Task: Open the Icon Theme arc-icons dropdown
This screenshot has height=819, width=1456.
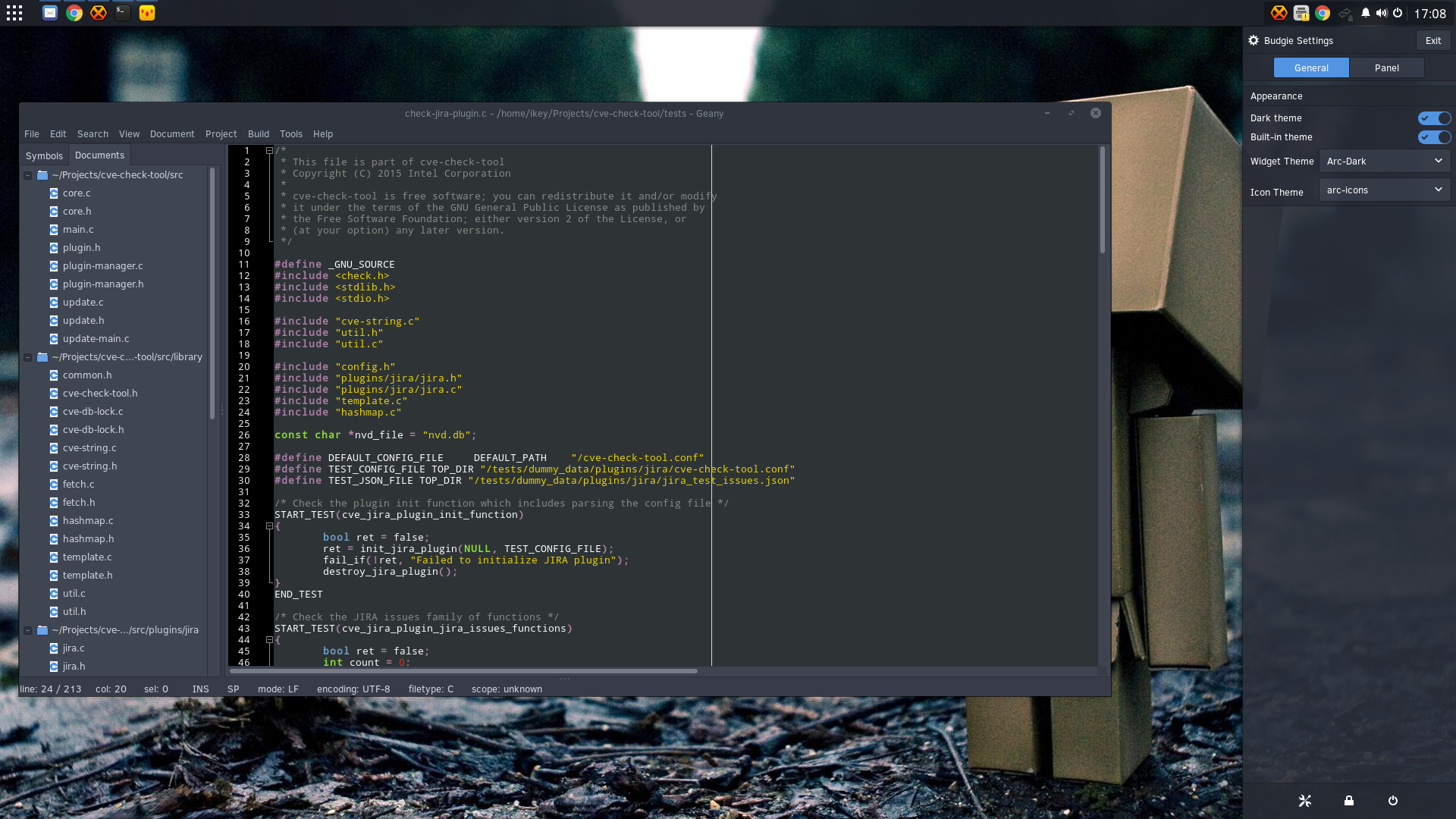Action: [1385, 190]
